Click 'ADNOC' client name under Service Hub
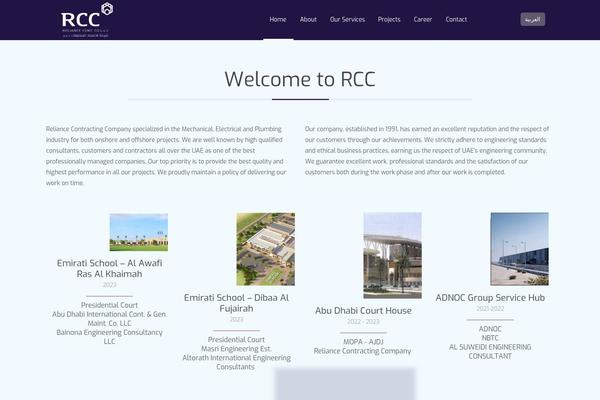Viewport: 600px width, 400px height. 490,329
